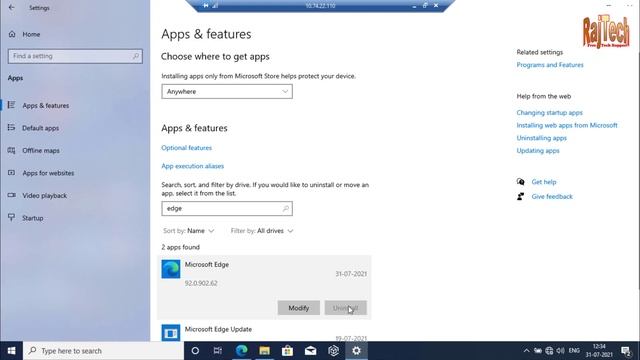Open Offline maps section

[41, 150]
